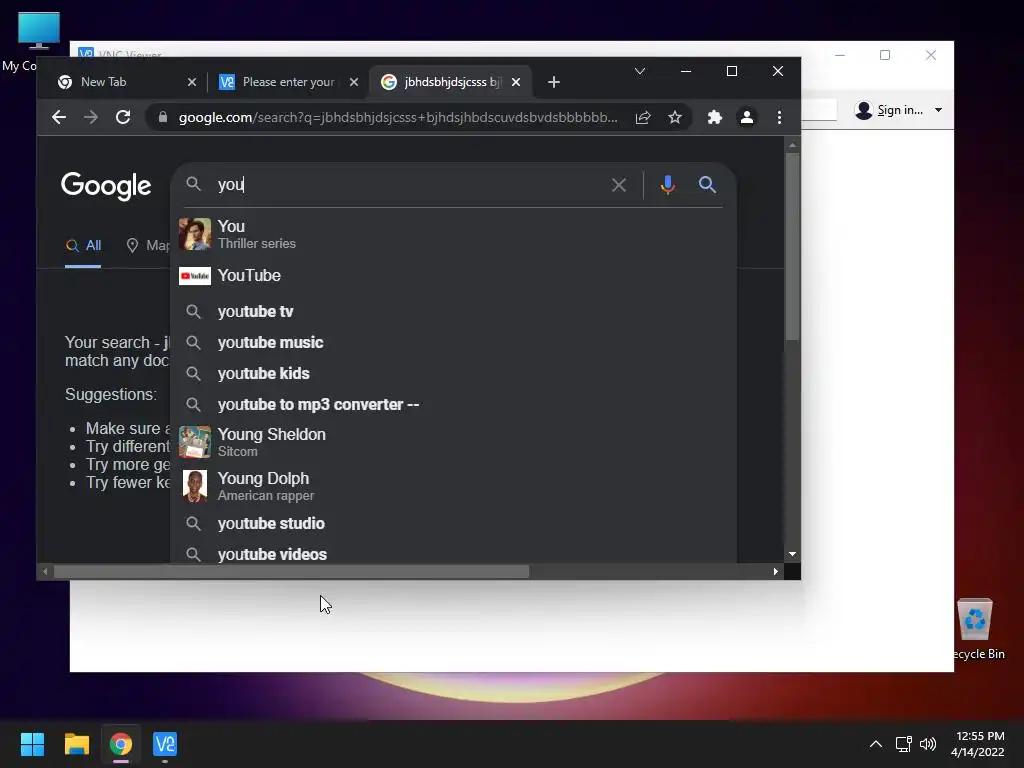Screen dimensions: 1024x768
Task: Click the Young Sheldon thumbnail image
Action: pos(195,442)
